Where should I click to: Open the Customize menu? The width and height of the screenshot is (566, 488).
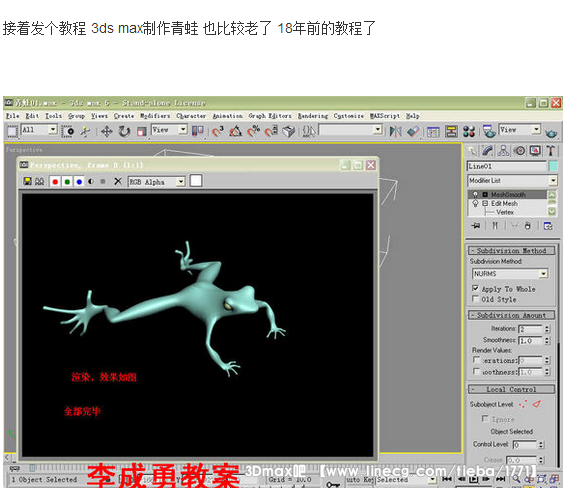(x=349, y=116)
